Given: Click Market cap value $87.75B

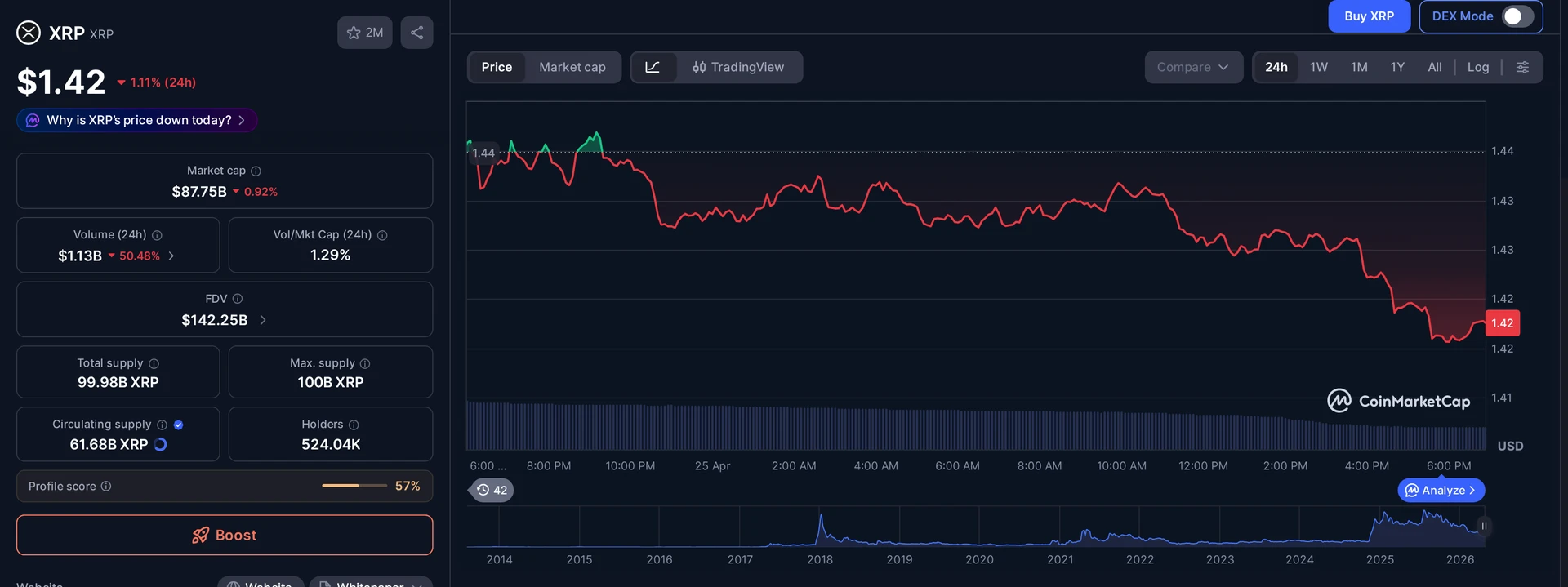Looking at the screenshot, I should [199, 192].
